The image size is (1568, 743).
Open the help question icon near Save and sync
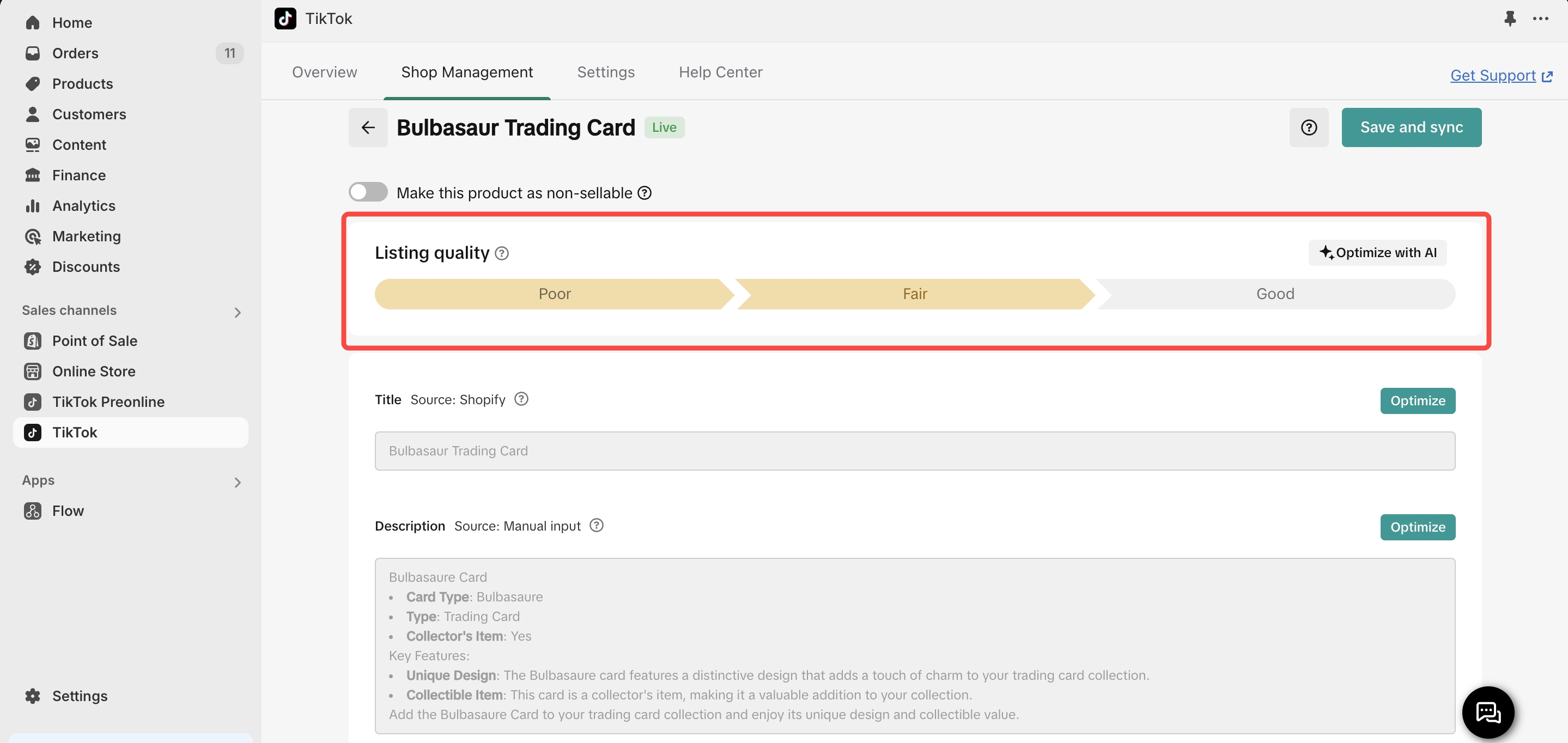1308,127
